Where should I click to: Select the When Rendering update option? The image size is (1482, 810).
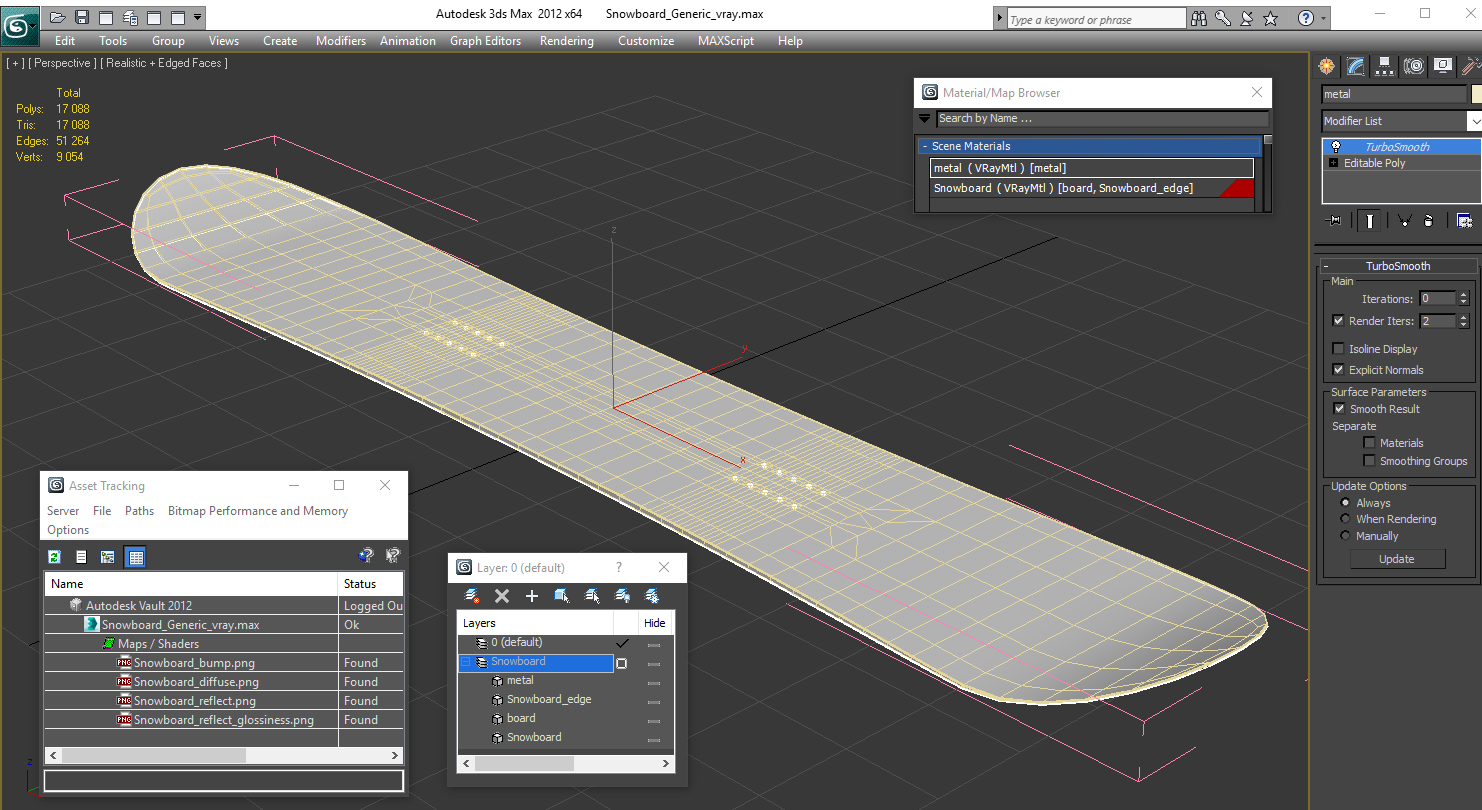(x=1345, y=519)
